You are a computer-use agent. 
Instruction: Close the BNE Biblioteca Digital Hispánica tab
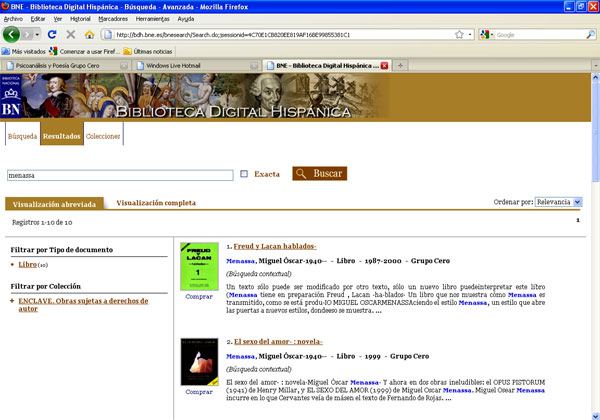(x=385, y=66)
